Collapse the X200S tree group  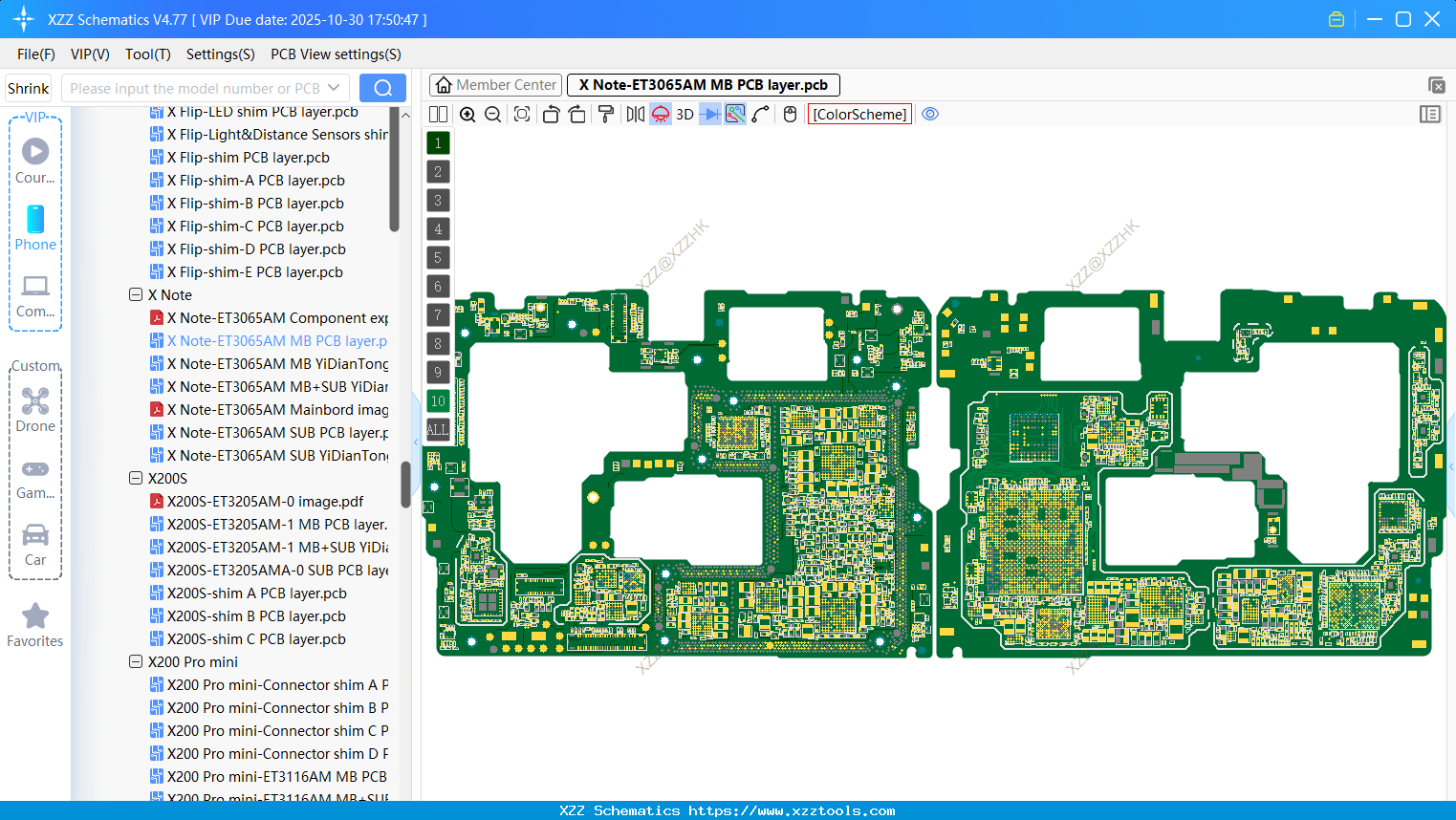pyautogui.click(x=136, y=478)
